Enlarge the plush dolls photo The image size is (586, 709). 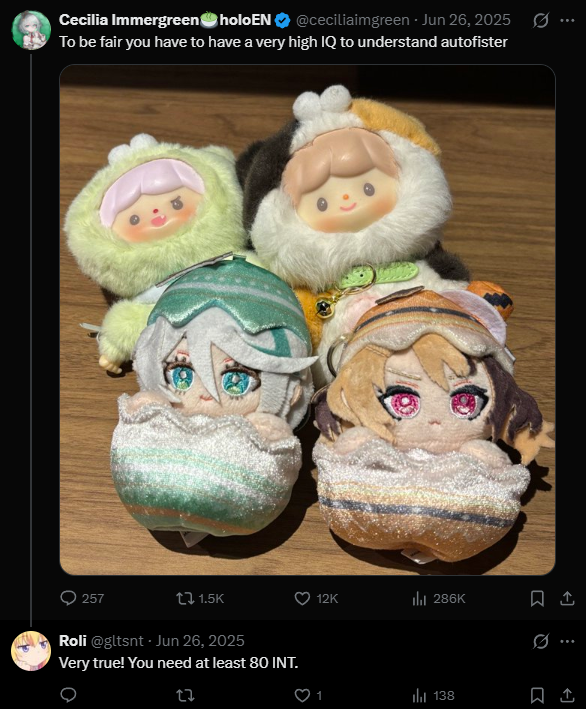point(307,320)
